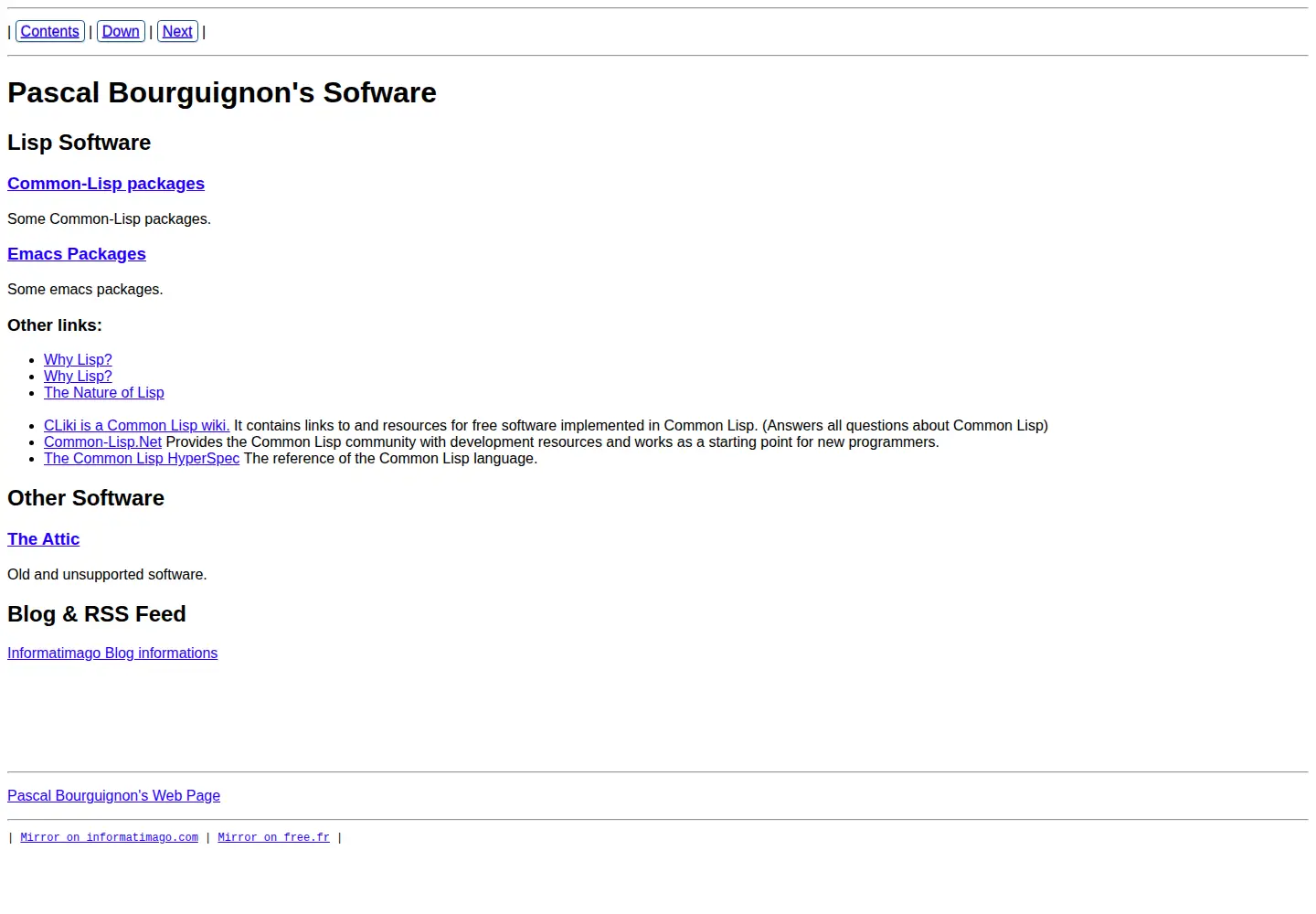The width and height of the screenshot is (1316, 914).
Task: Follow the Next navigation link
Action: (x=177, y=31)
